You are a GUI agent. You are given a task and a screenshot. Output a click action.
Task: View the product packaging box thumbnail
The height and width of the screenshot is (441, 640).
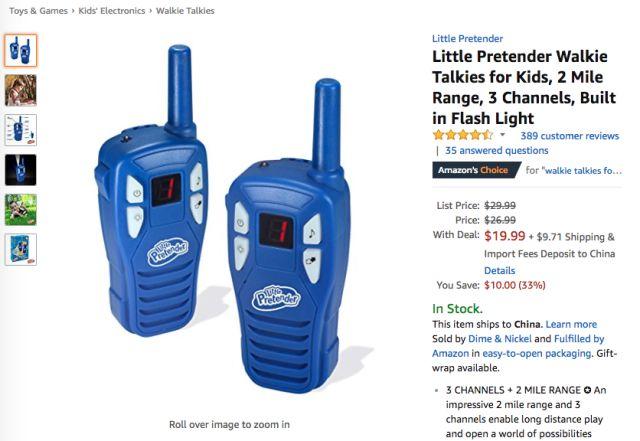tap(20, 249)
